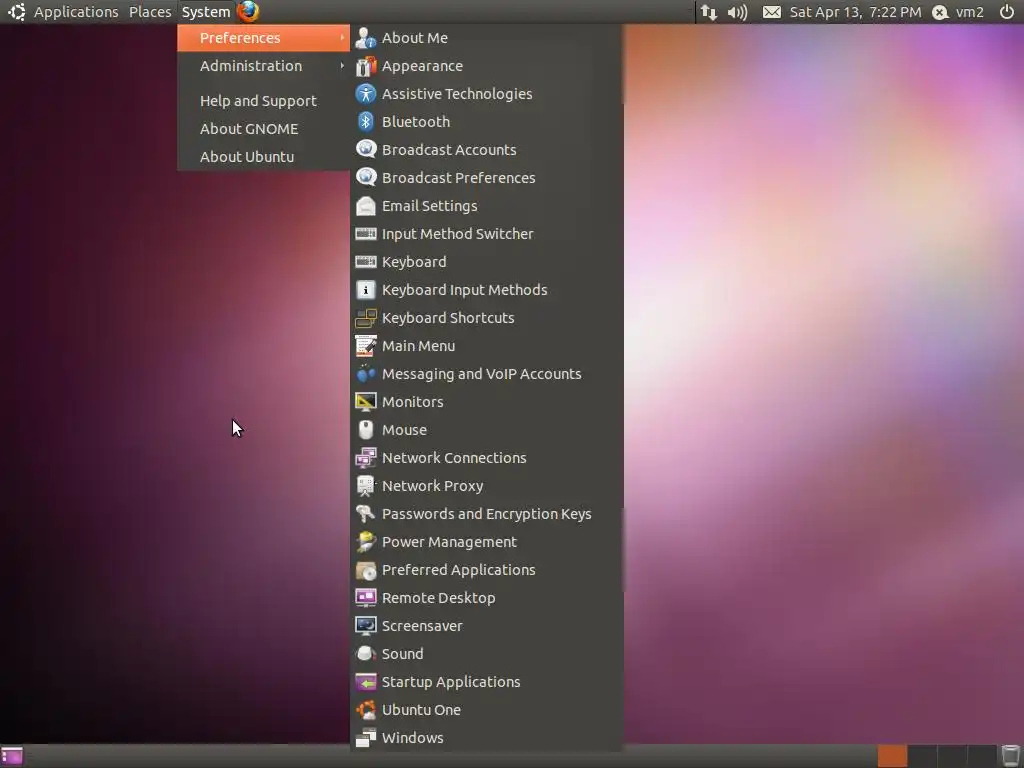The width and height of the screenshot is (1024, 768).
Task: Click the Screensaver monitor icon
Action: point(366,626)
